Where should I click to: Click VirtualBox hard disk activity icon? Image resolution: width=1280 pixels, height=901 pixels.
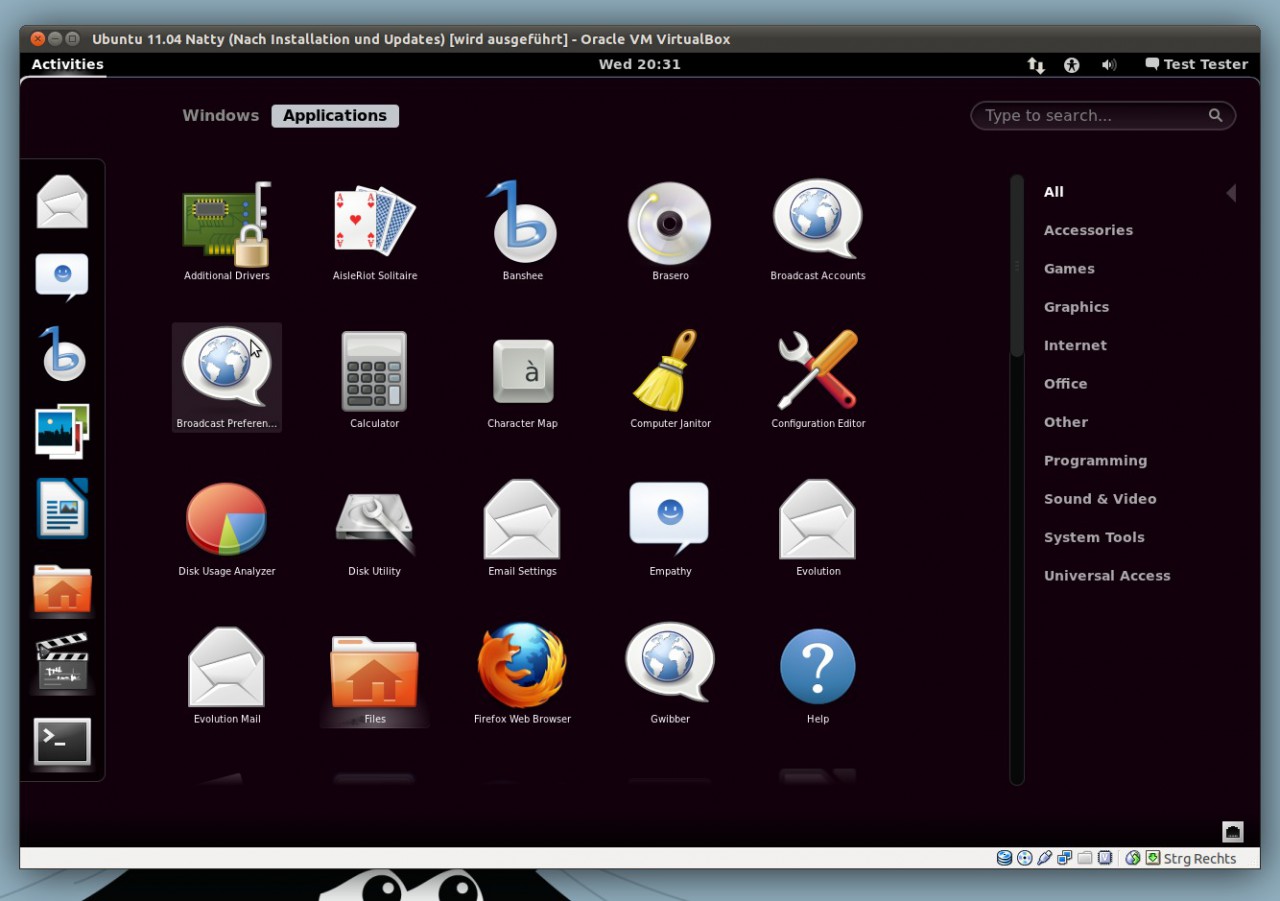click(x=1004, y=858)
